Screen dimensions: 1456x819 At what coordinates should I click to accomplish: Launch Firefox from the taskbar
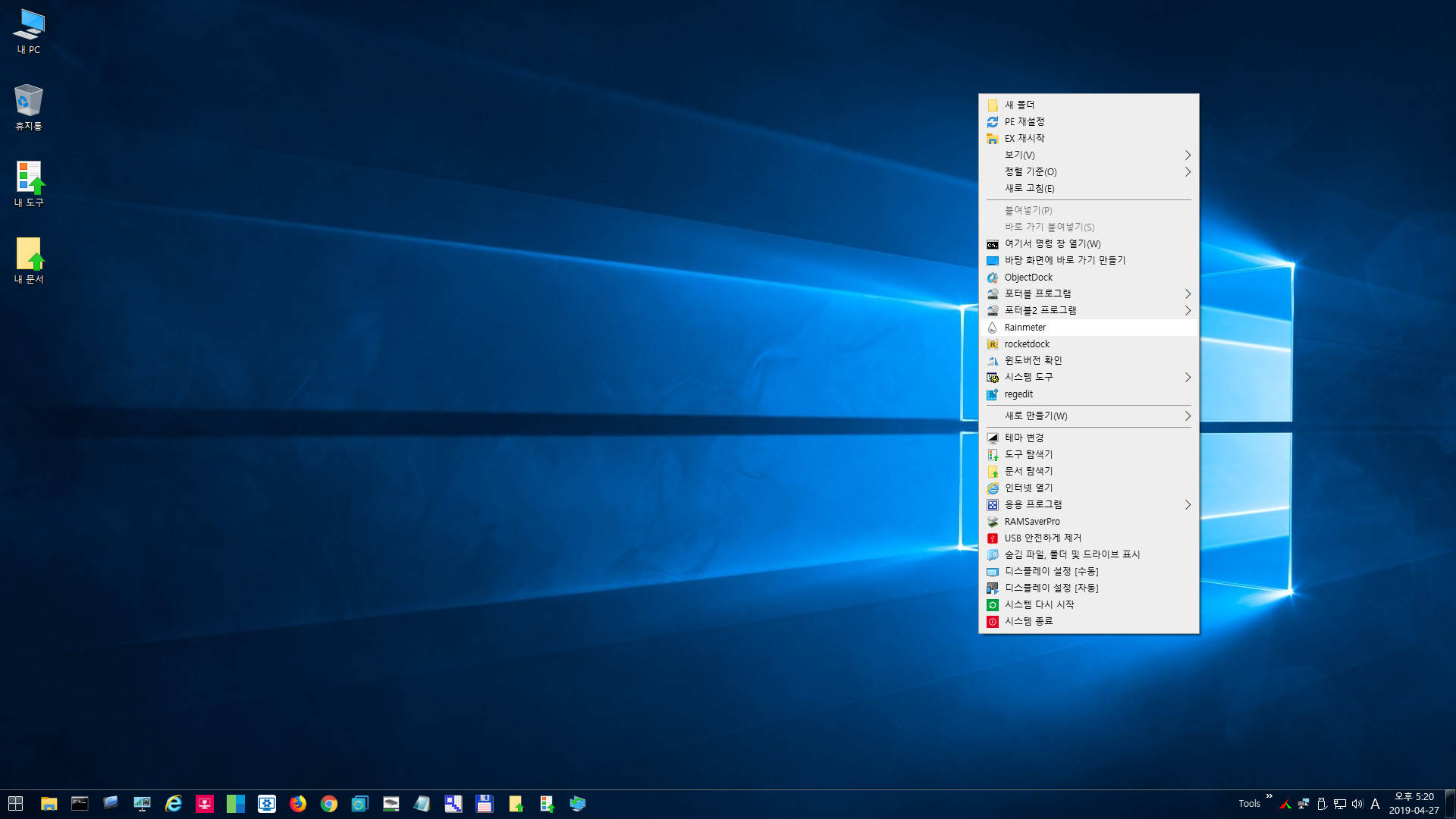298,804
